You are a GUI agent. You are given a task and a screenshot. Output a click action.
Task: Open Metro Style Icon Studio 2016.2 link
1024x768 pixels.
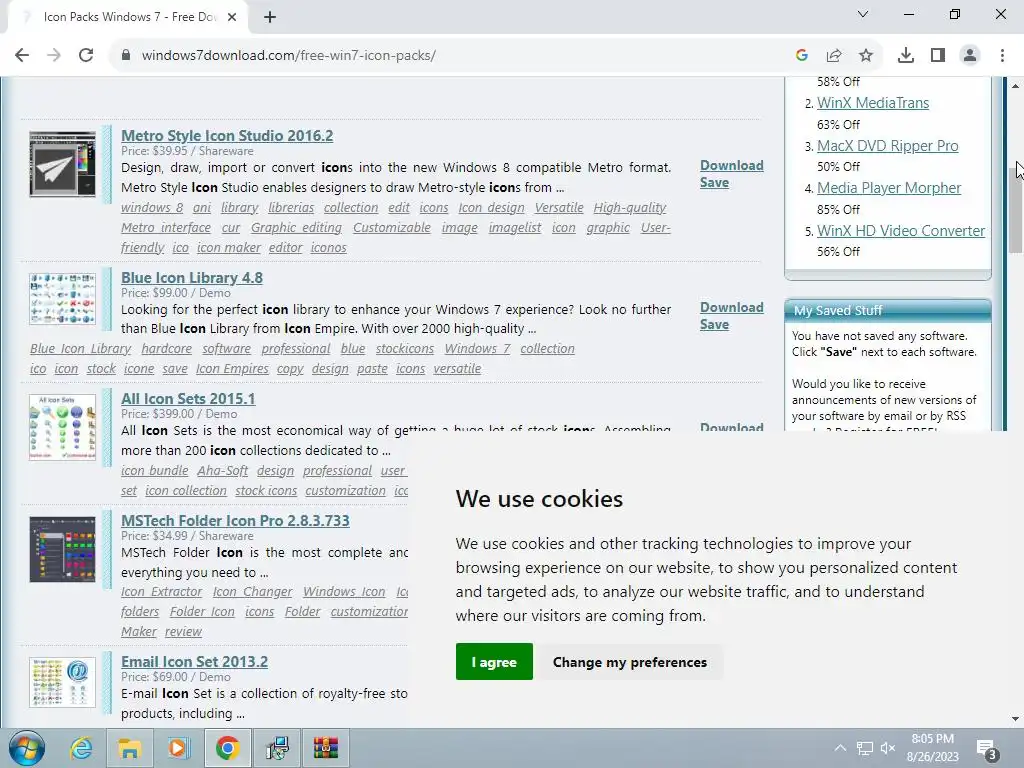pos(227,136)
